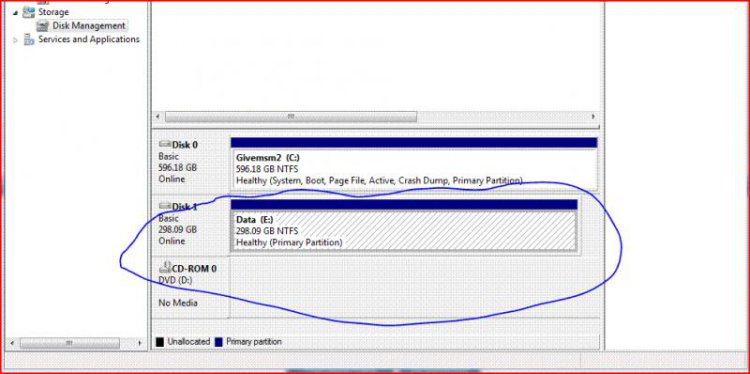
Task: Select the Givemsm2 (C:) partition
Action: click(414, 169)
